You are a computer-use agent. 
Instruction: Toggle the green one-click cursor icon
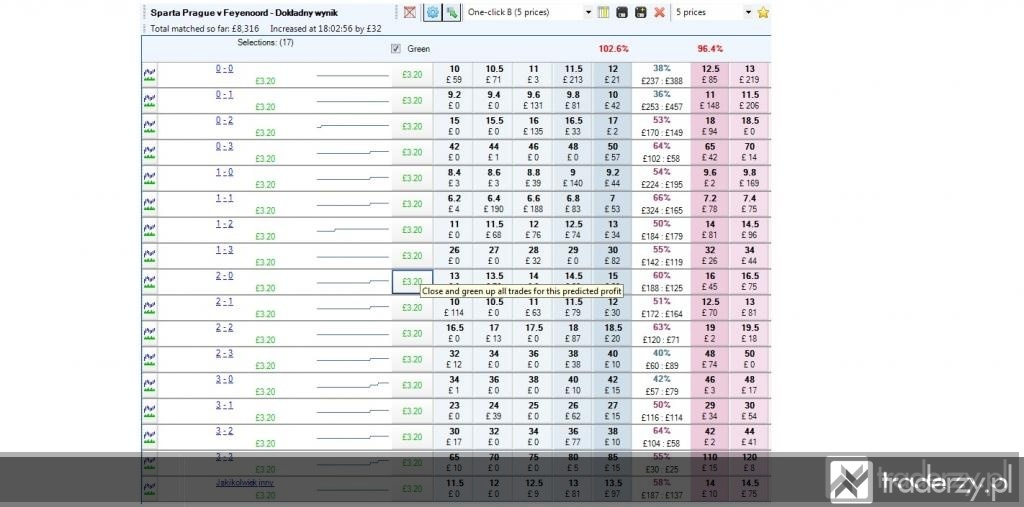pyautogui.click(x=451, y=12)
